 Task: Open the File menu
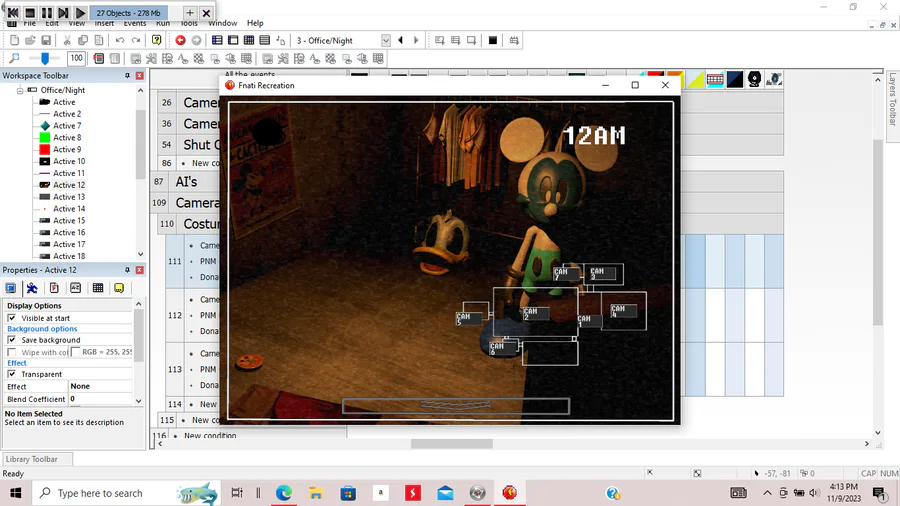click(x=29, y=23)
